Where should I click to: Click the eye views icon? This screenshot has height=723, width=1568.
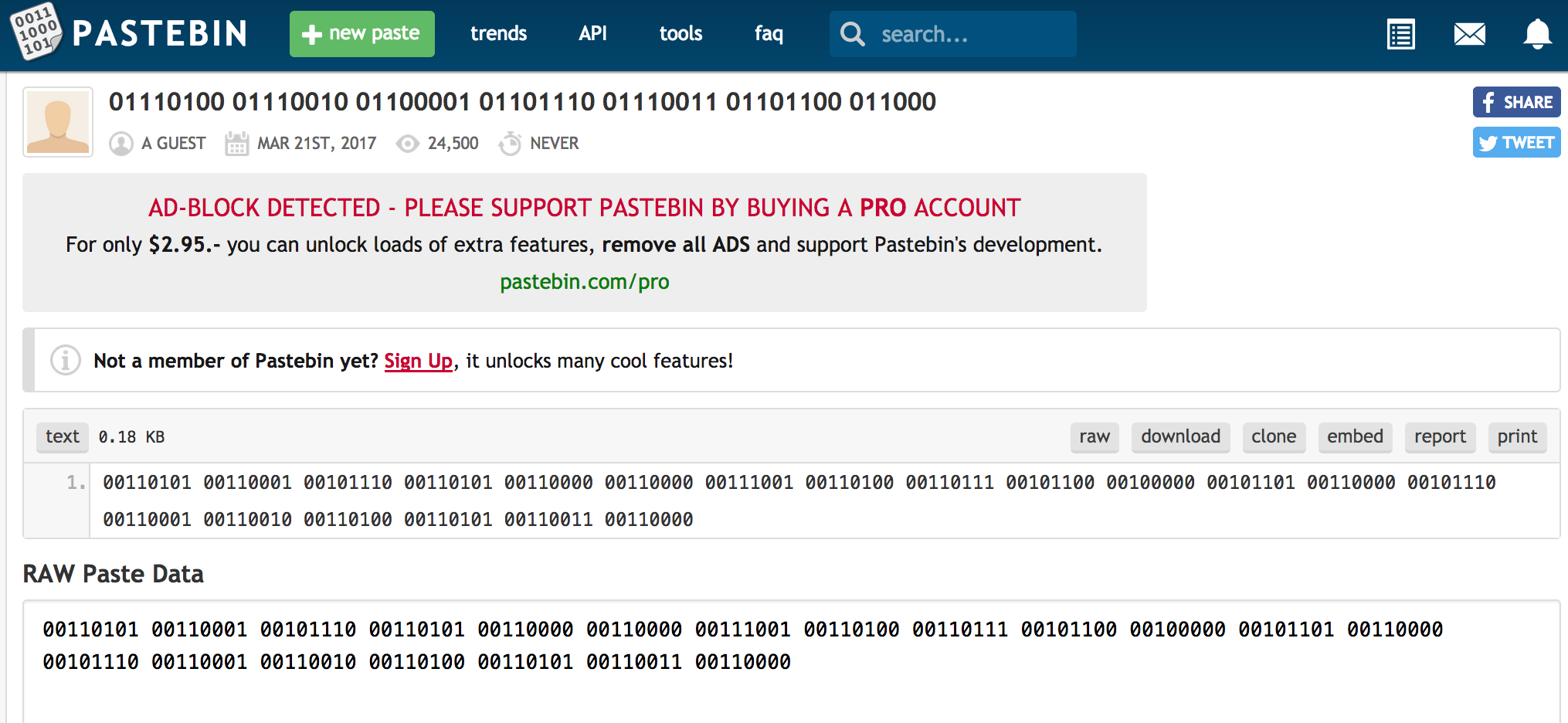point(407,144)
